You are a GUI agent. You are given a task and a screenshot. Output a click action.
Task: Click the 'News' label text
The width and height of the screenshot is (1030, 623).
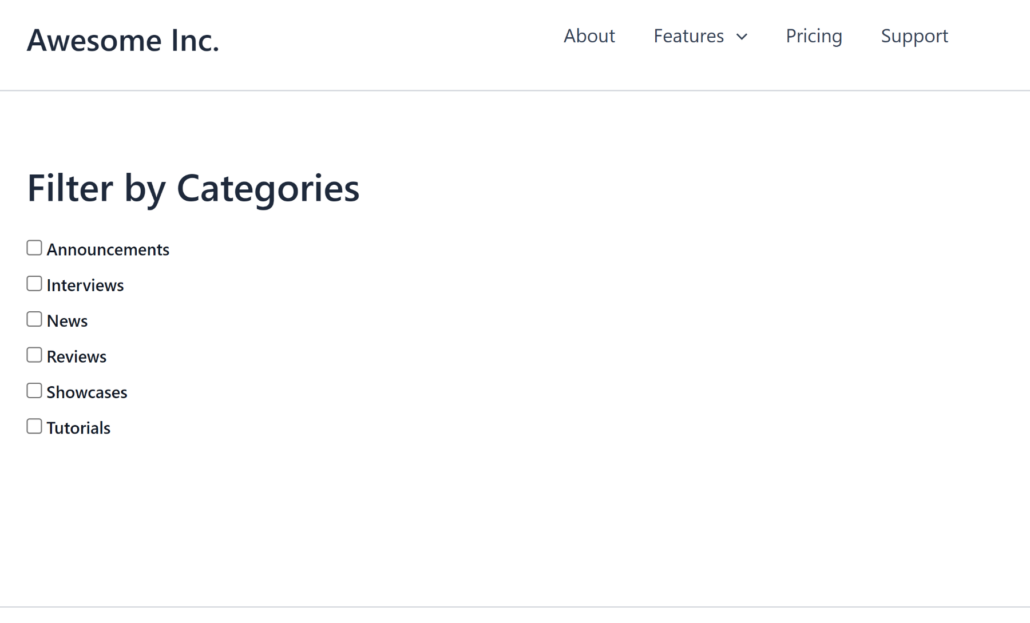coord(67,321)
